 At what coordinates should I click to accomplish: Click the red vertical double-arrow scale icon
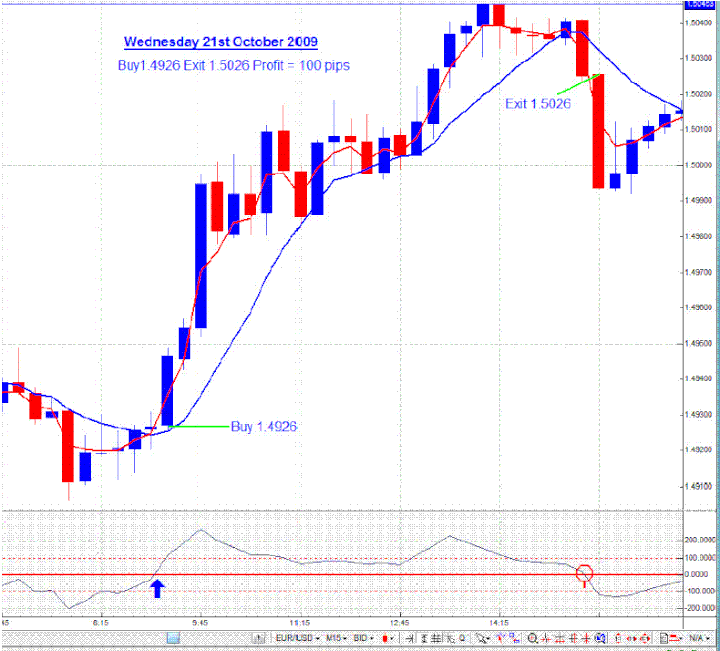(x=618, y=638)
